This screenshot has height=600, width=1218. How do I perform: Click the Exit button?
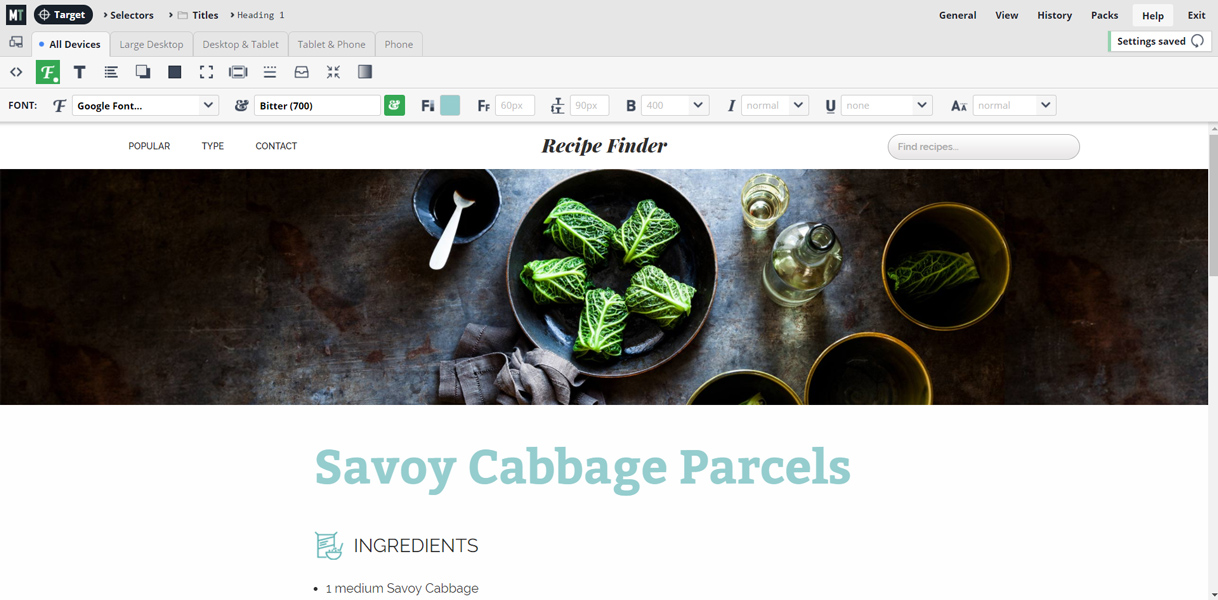pyautogui.click(x=1196, y=15)
